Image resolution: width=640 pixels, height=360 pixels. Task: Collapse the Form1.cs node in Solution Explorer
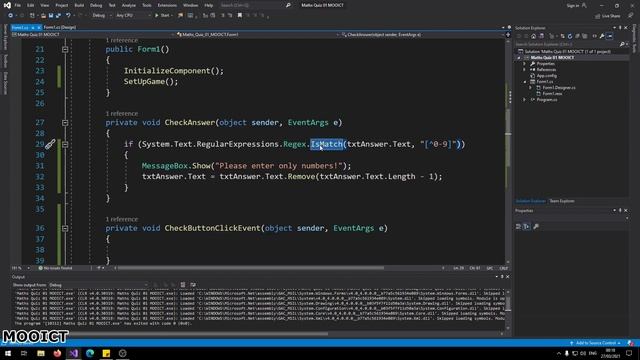[x=524, y=82]
